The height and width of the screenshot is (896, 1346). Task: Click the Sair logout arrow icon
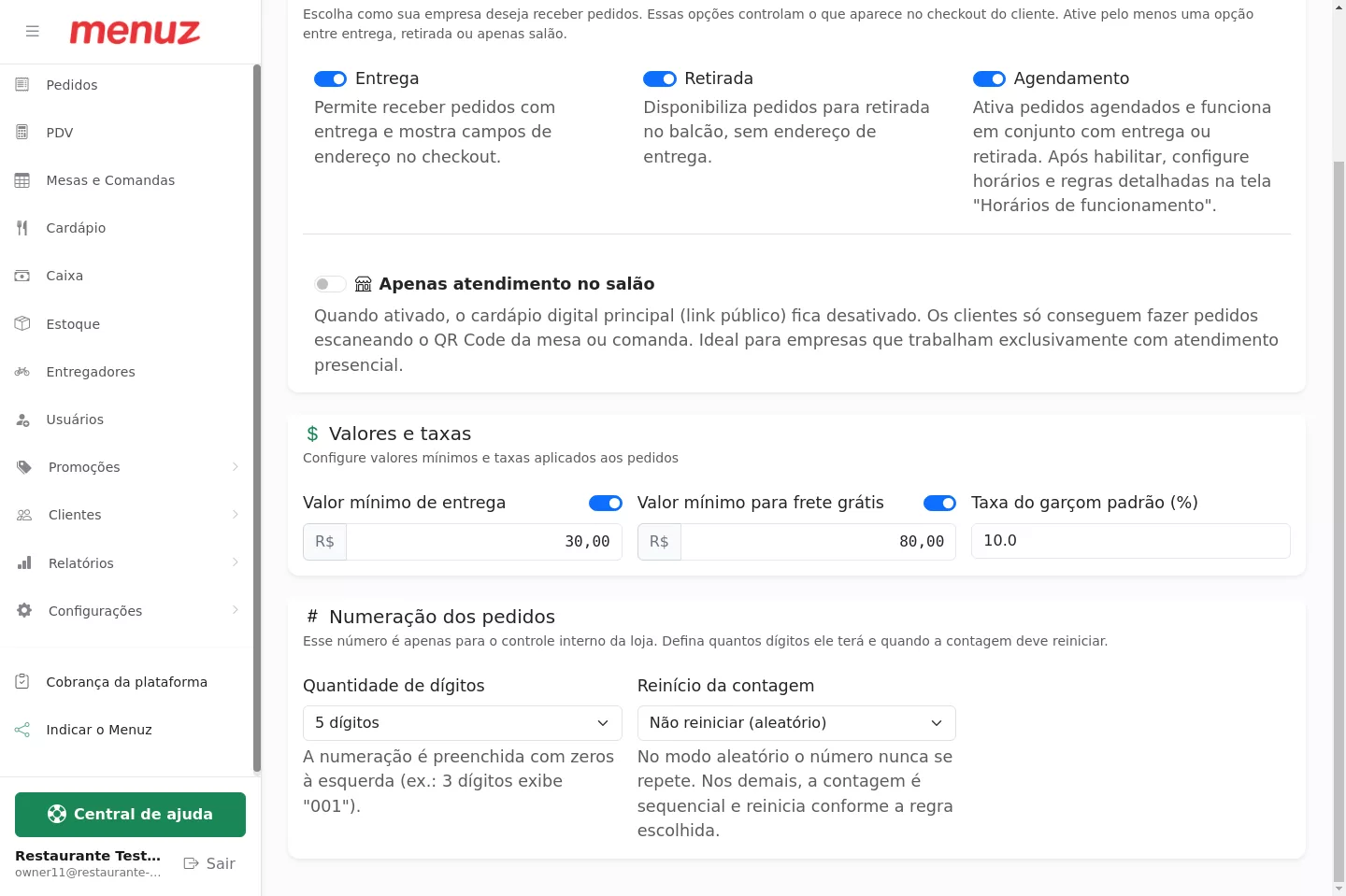tap(192, 863)
